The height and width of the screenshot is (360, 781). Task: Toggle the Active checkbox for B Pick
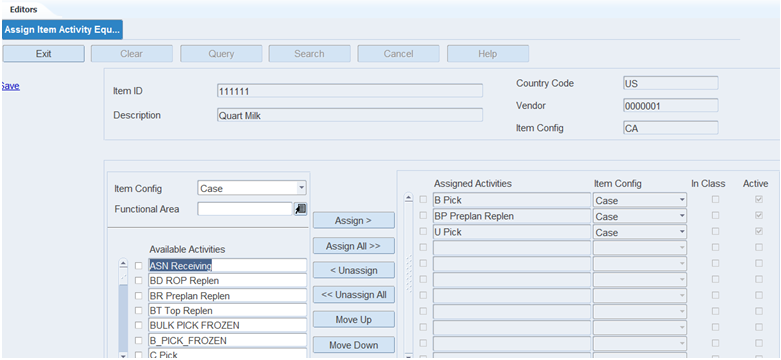pyautogui.click(x=759, y=200)
